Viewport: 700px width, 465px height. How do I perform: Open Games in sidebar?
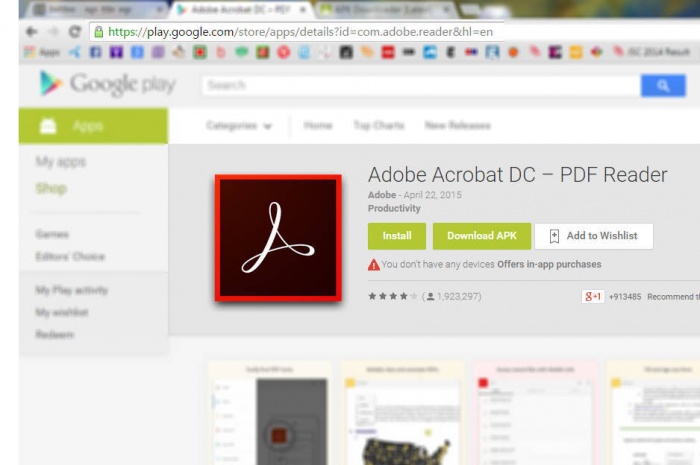click(x=52, y=234)
